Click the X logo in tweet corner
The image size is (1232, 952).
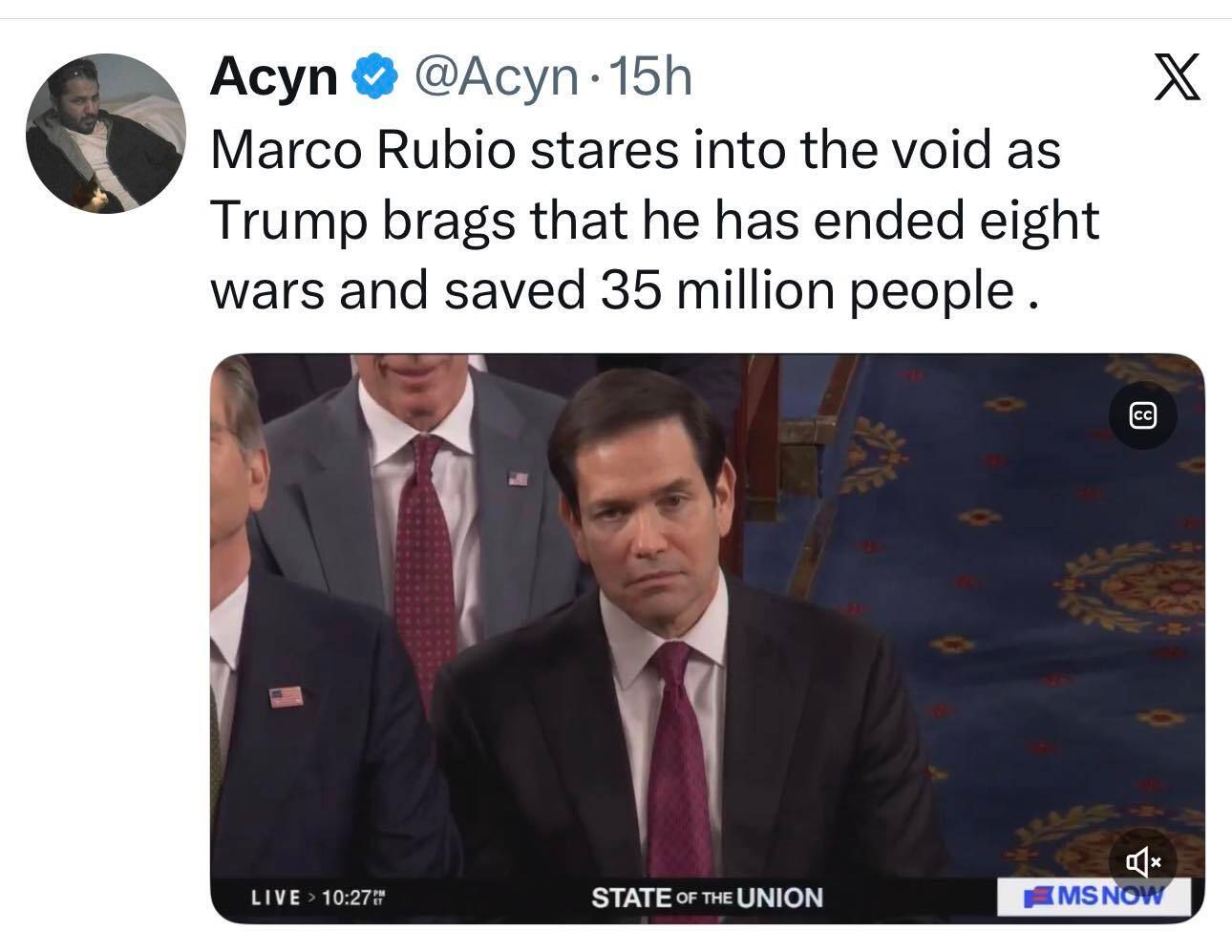[1176, 78]
